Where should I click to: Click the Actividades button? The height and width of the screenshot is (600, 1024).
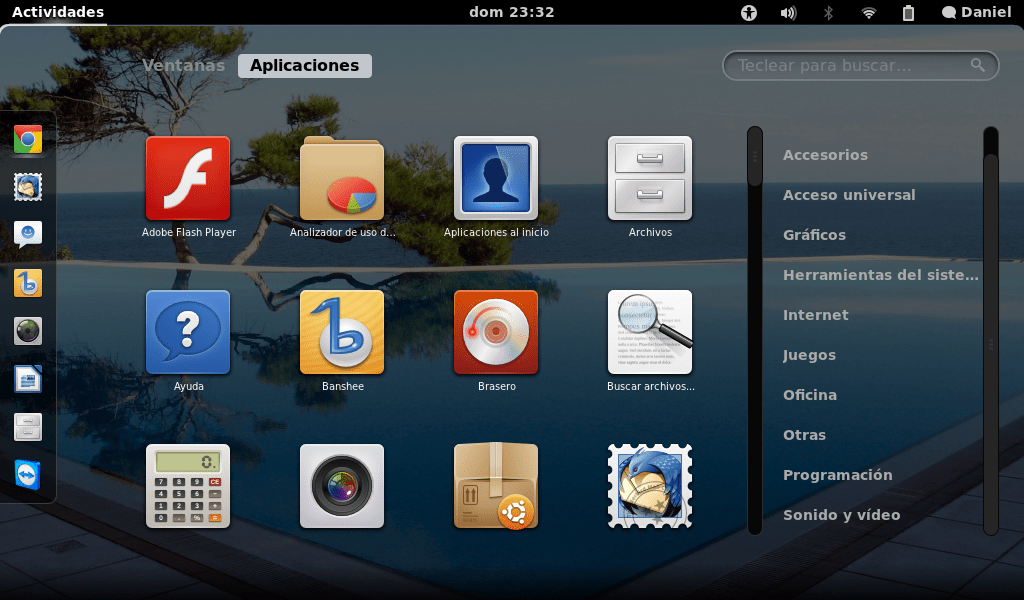57,12
